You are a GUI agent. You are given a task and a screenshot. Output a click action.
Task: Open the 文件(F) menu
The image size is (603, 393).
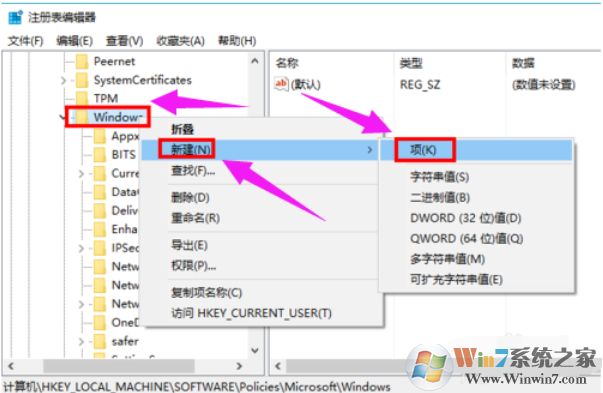25,41
